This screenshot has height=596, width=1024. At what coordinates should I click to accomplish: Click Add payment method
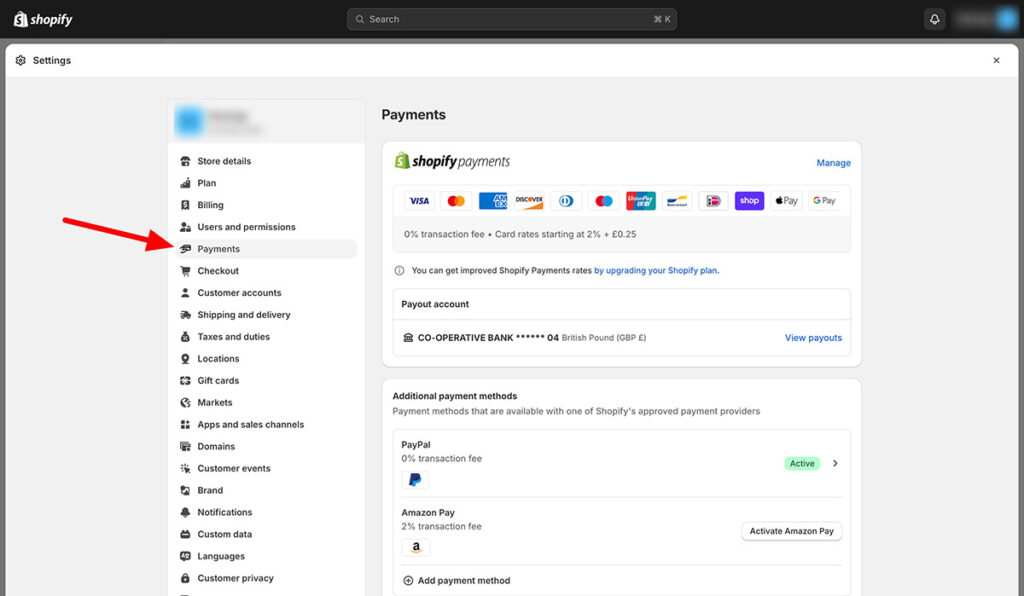tap(463, 580)
